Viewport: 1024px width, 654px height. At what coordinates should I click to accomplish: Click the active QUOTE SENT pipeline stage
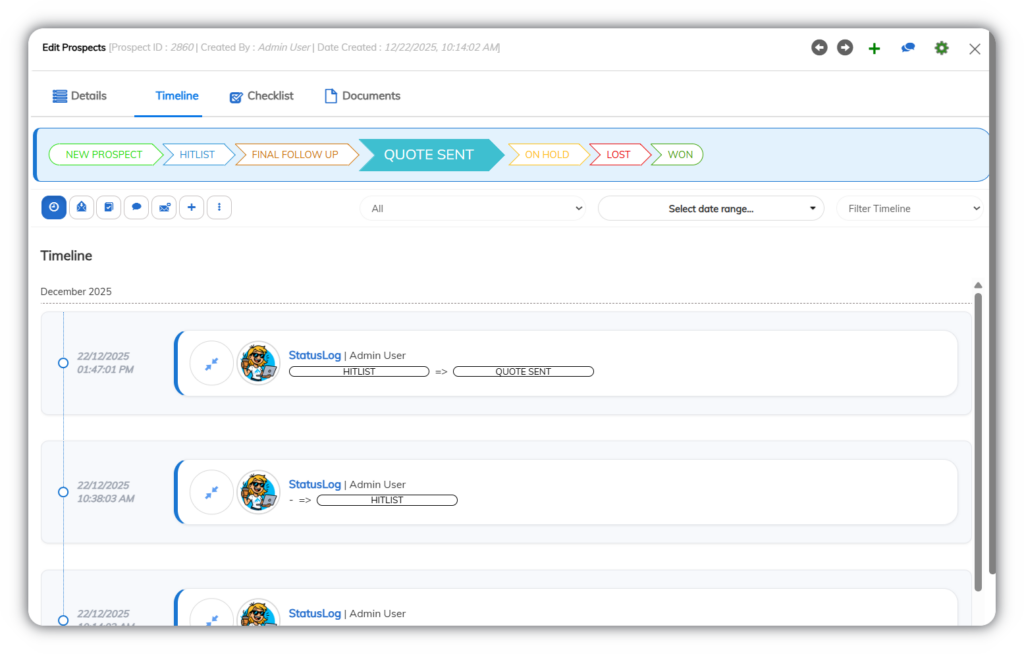tap(429, 155)
